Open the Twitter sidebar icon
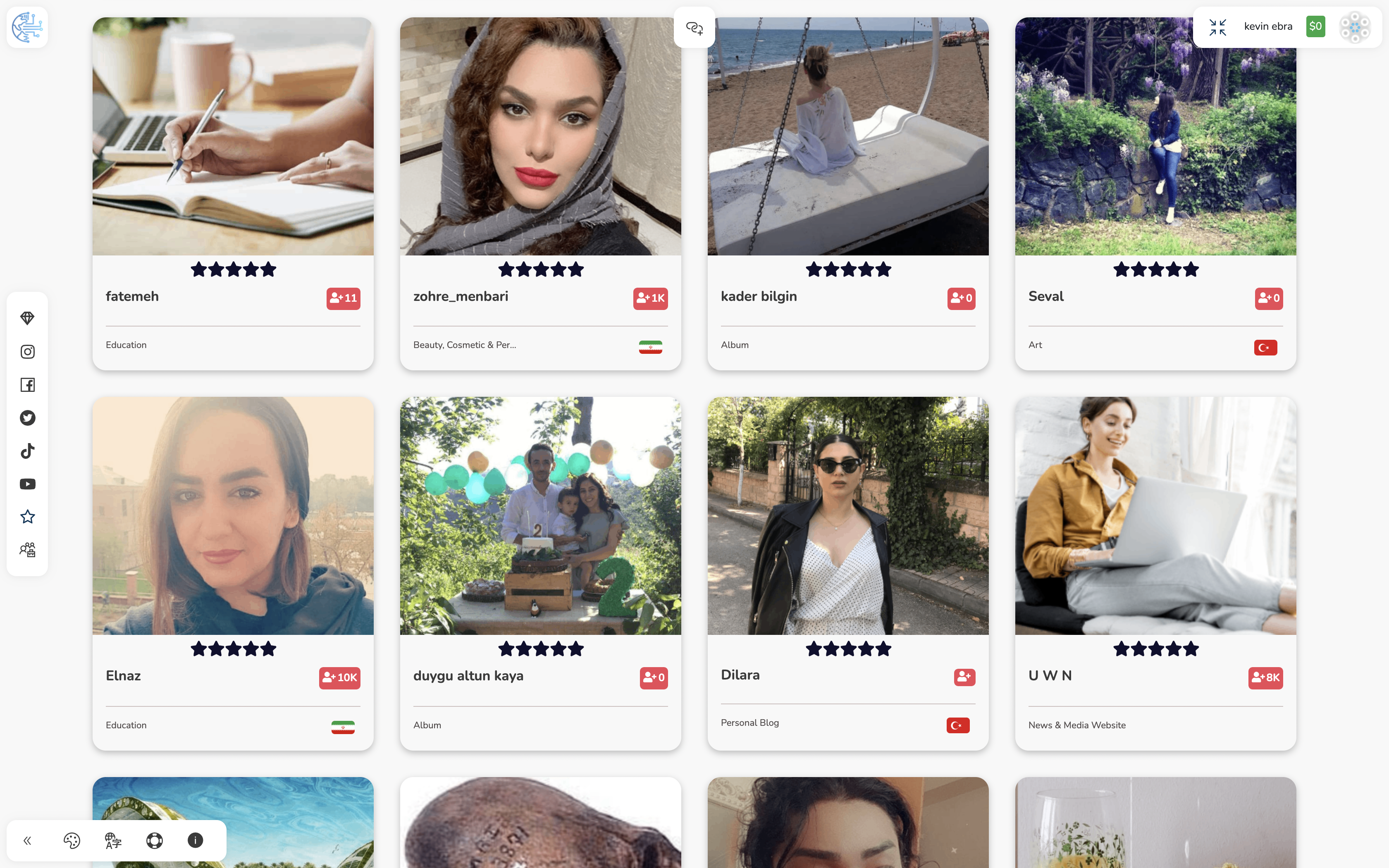This screenshot has width=1389, height=868. (x=27, y=417)
